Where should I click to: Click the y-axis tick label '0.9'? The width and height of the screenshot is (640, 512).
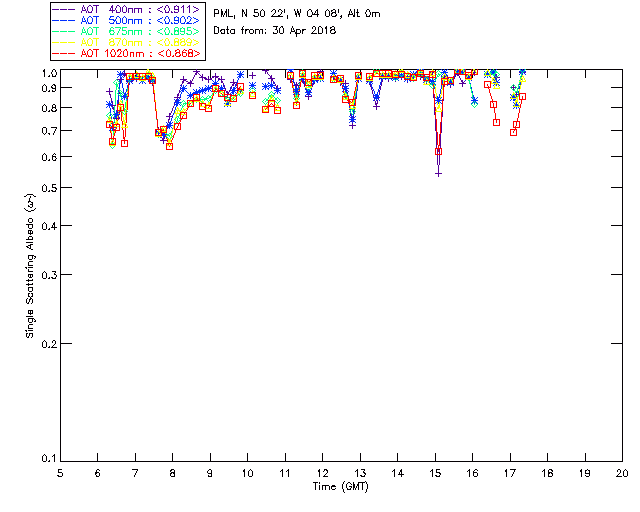tap(49, 88)
